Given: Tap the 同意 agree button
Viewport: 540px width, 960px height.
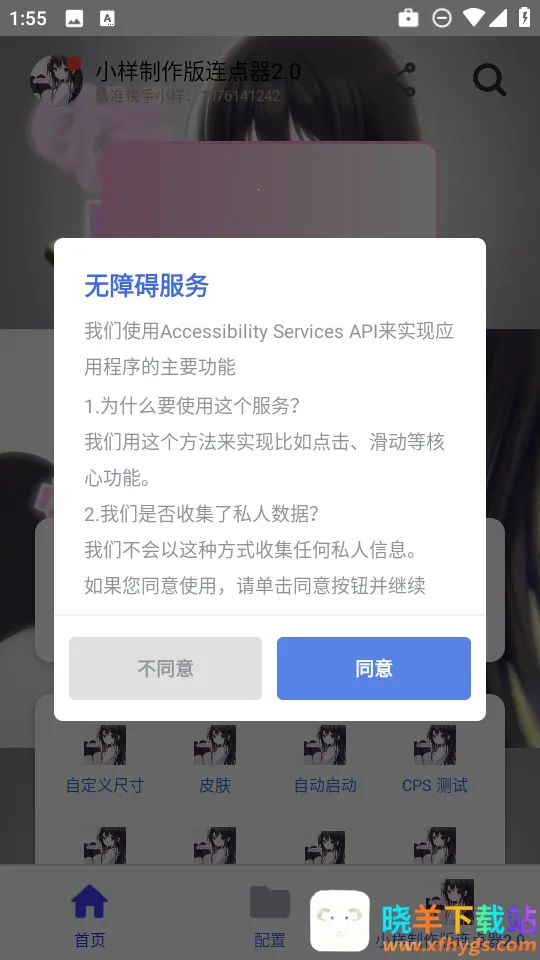Looking at the screenshot, I should point(373,668).
